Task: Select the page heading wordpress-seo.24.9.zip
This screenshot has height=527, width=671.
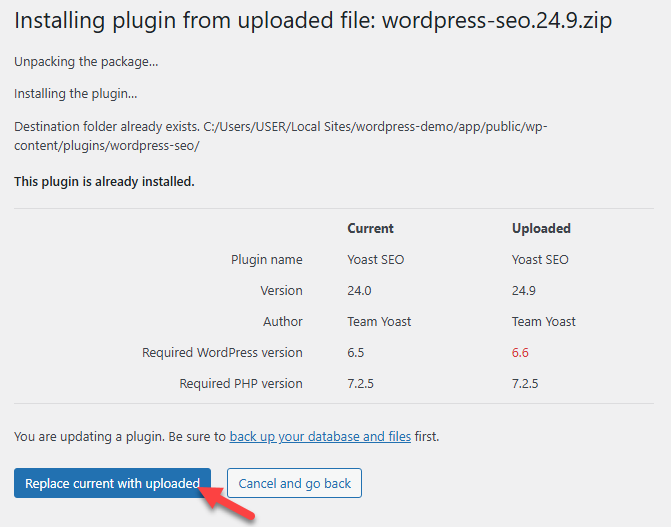Action: point(497,20)
